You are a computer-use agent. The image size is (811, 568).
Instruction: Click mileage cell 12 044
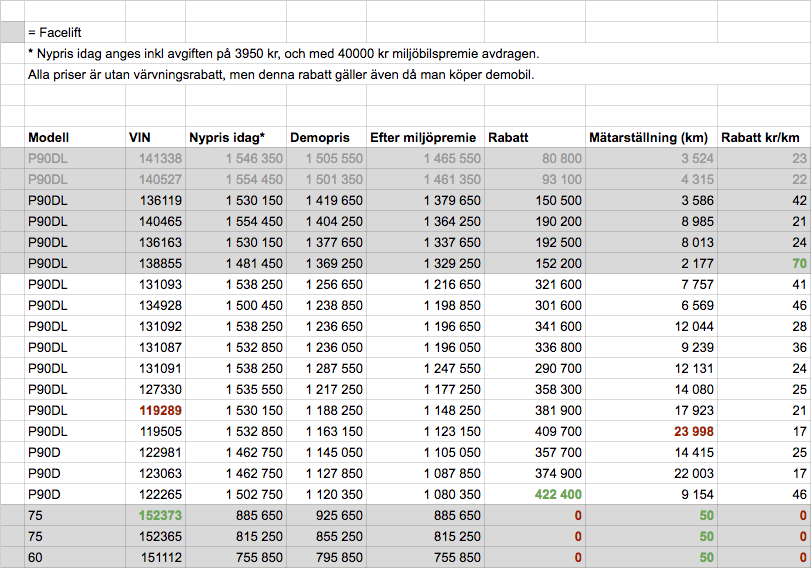tap(651, 326)
